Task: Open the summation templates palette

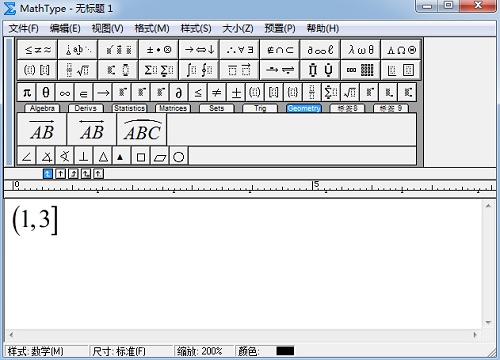Action: click(x=159, y=70)
